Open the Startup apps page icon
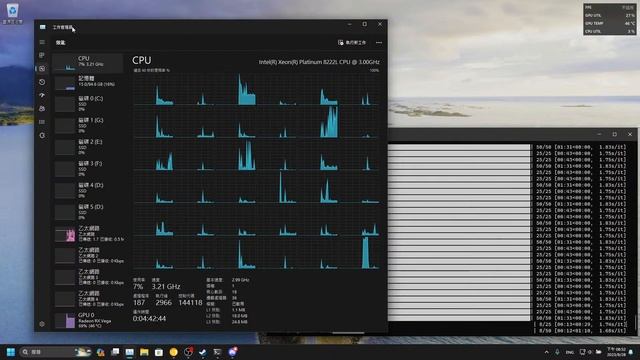640x360 pixels. click(x=42, y=95)
